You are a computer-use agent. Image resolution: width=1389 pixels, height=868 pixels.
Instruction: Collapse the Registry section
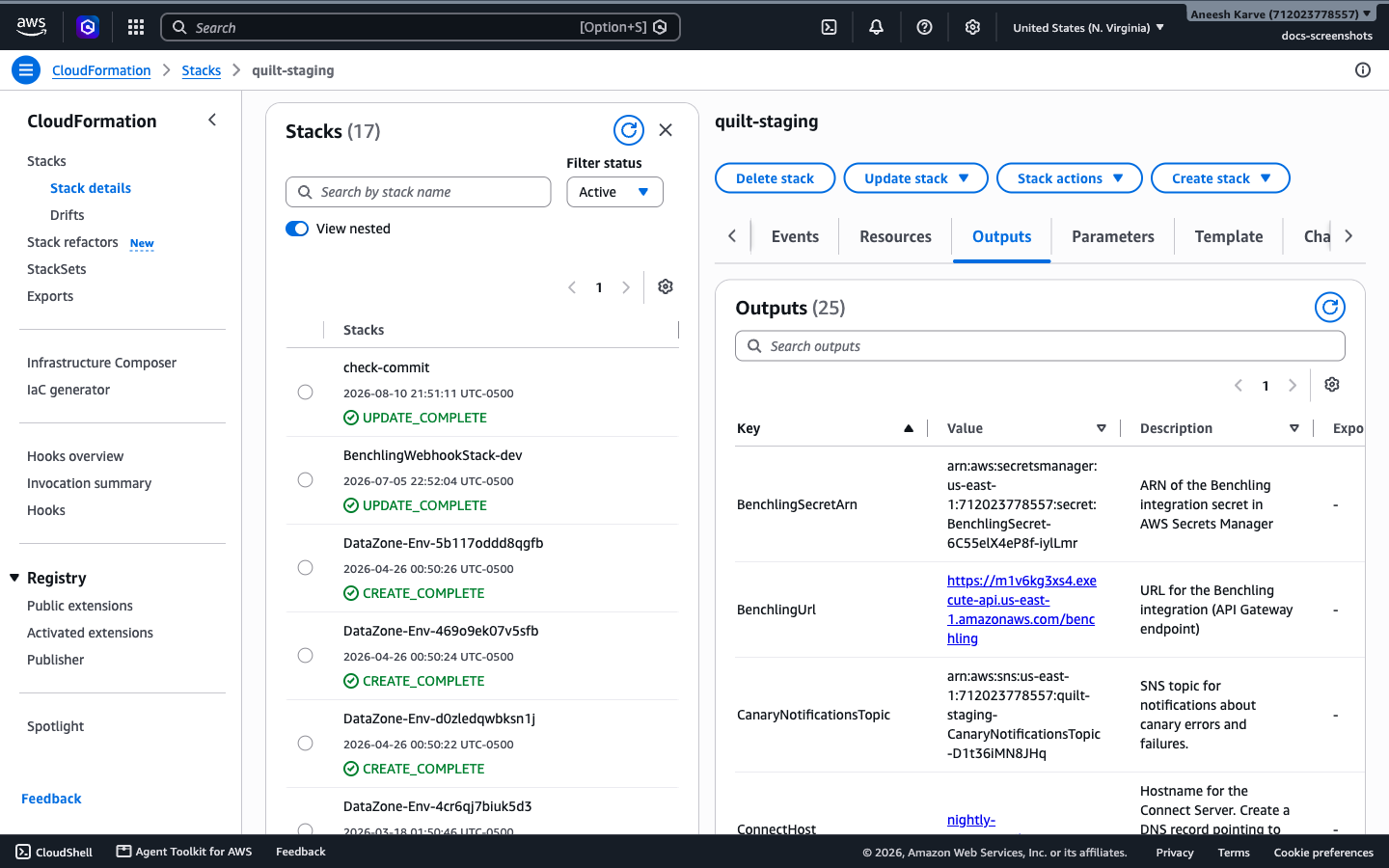tap(14, 578)
